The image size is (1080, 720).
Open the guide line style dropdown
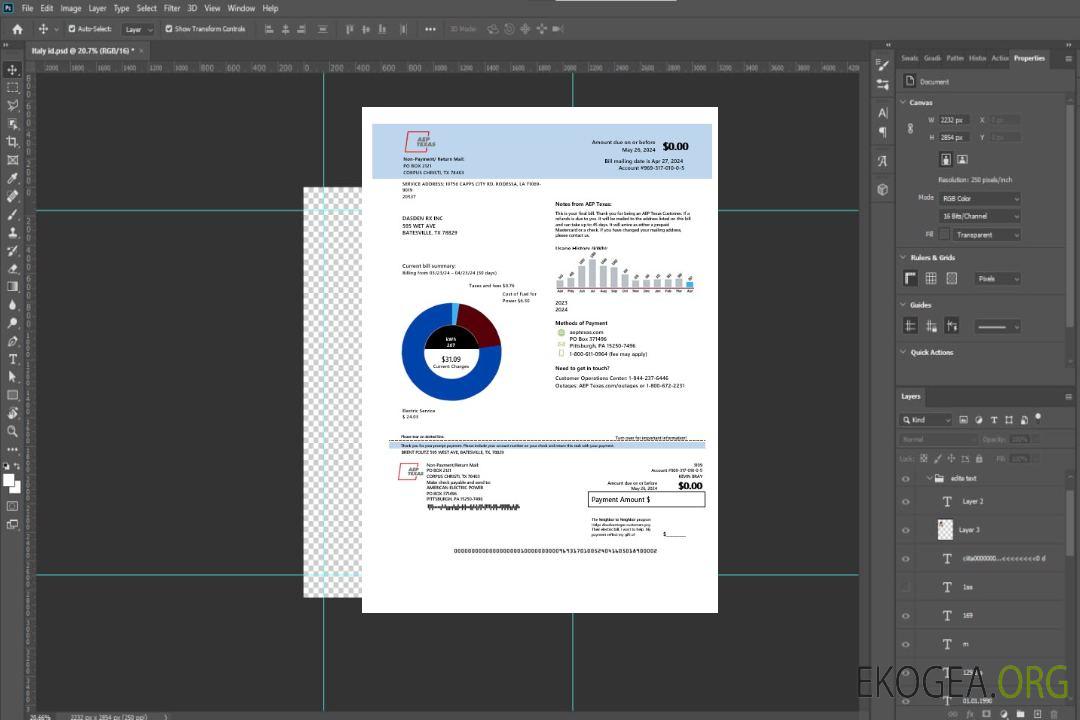997,327
